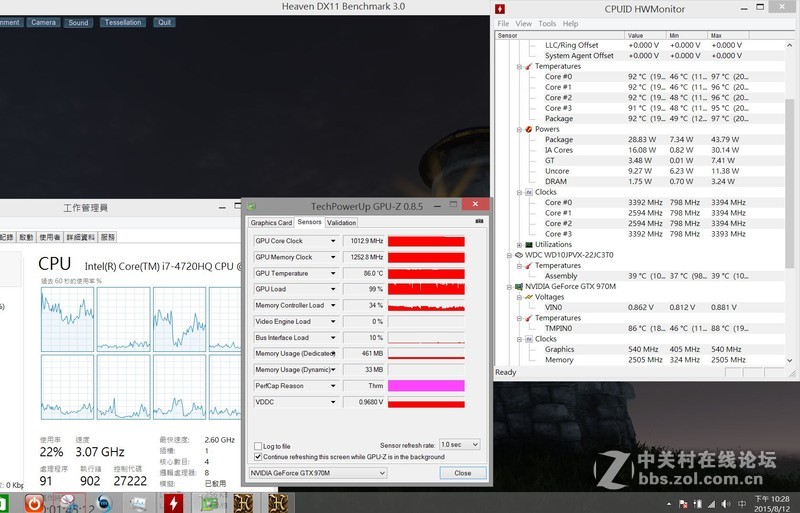Enable the Log to file checkbox
Image resolution: width=800 pixels, height=513 pixels.
(x=258, y=446)
